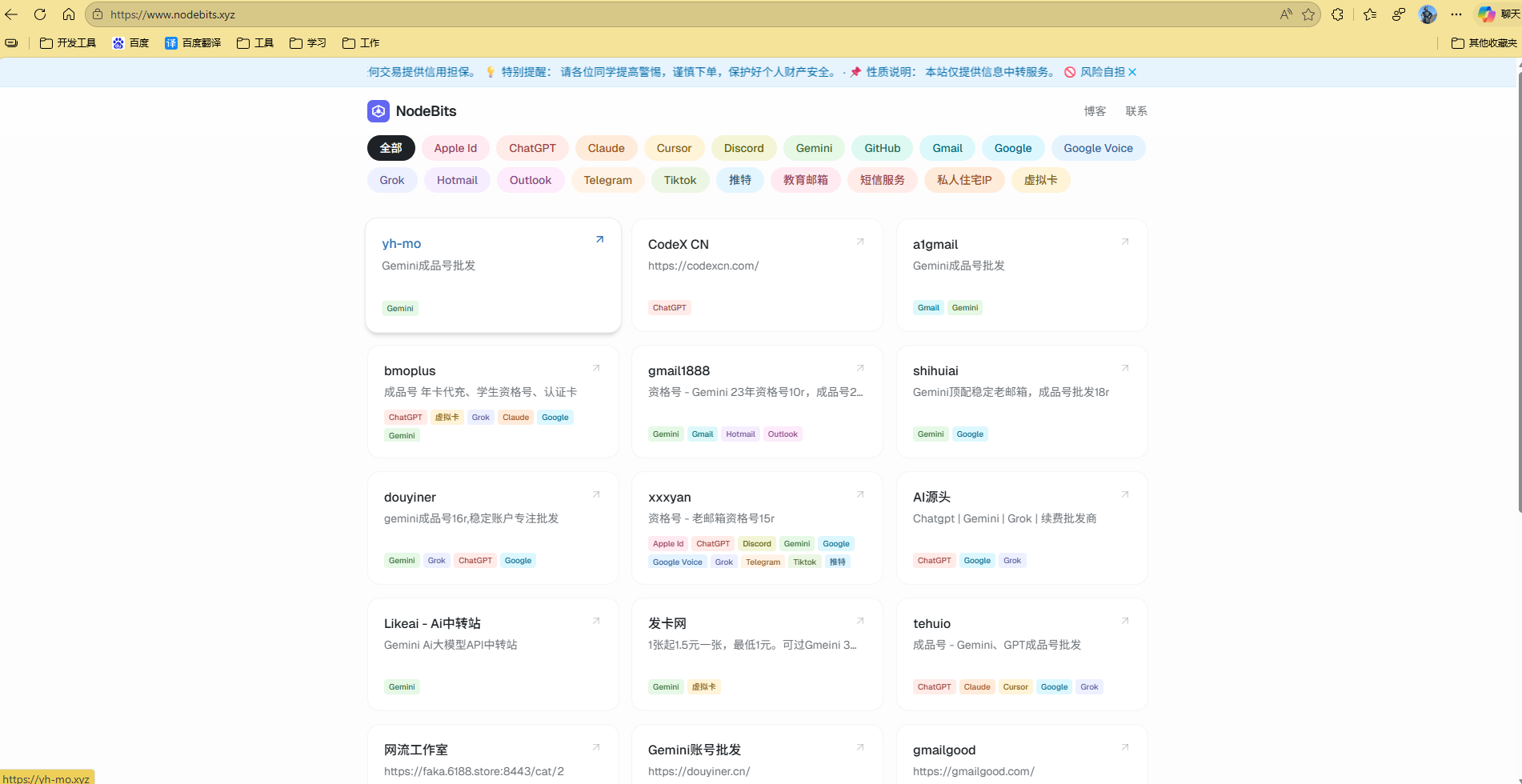Expand the 其他收藏夹 bookmarks folder

tap(1484, 43)
